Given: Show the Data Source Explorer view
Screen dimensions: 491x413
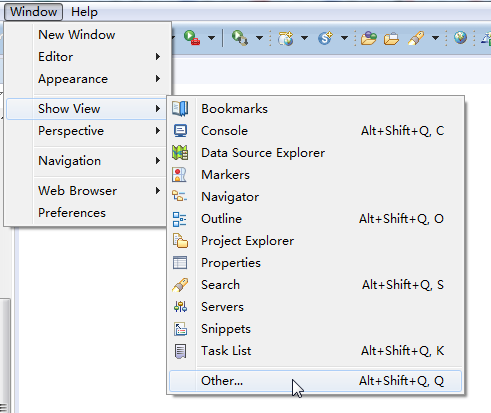Looking at the screenshot, I should (315, 153).
